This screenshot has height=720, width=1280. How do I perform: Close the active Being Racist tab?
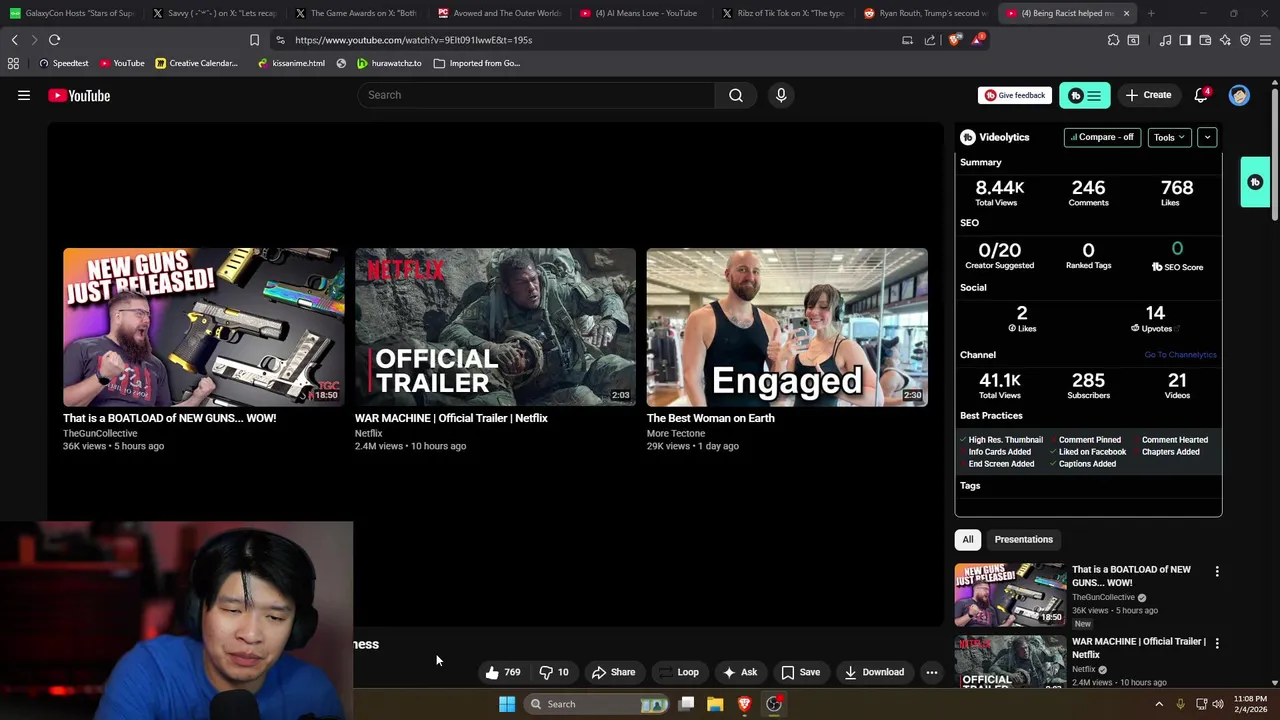[x=1126, y=13]
